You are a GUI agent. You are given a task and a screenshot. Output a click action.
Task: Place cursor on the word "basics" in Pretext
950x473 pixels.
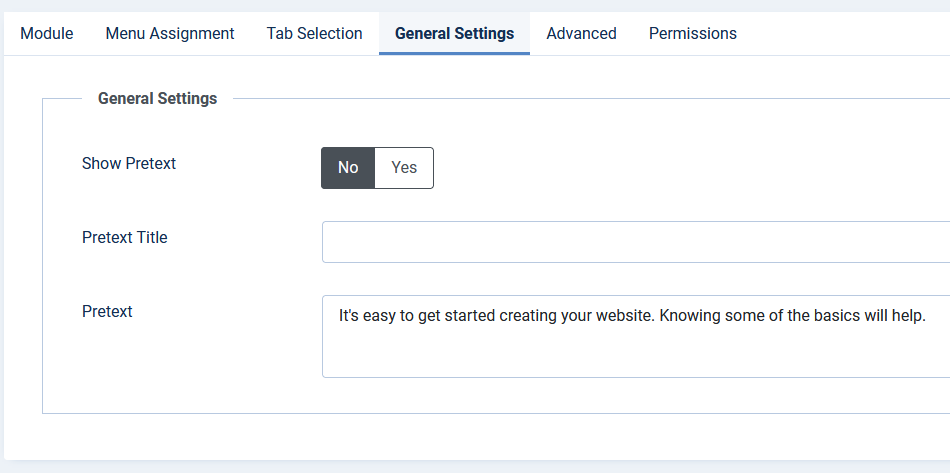tap(837, 316)
